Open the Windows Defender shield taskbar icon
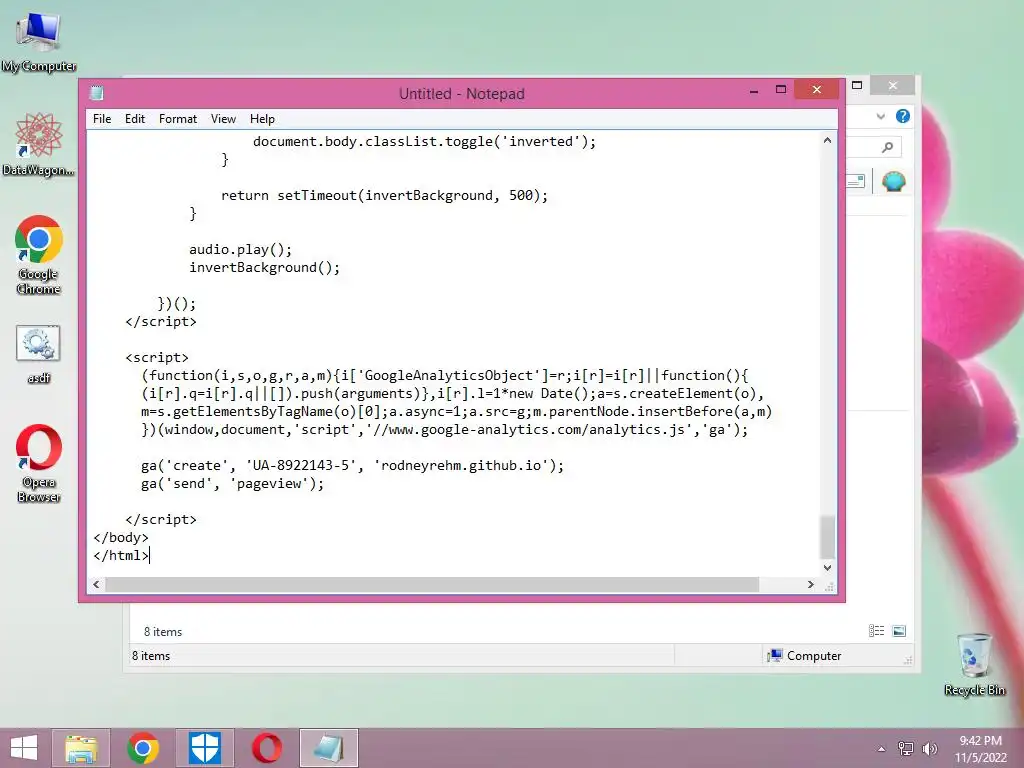Viewport: 1024px width, 768px height. (x=205, y=748)
